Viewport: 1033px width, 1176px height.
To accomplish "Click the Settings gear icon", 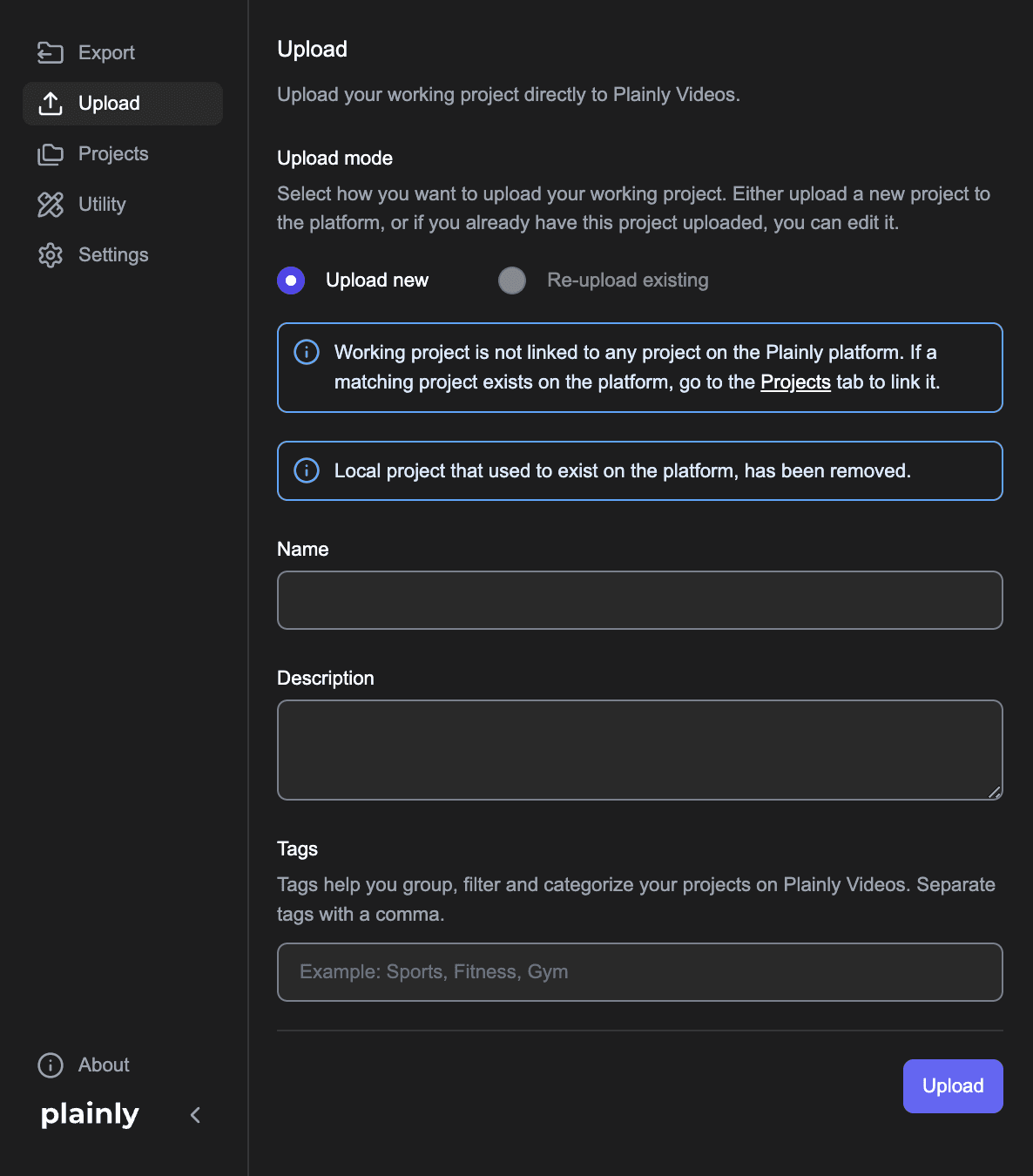I will point(51,255).
